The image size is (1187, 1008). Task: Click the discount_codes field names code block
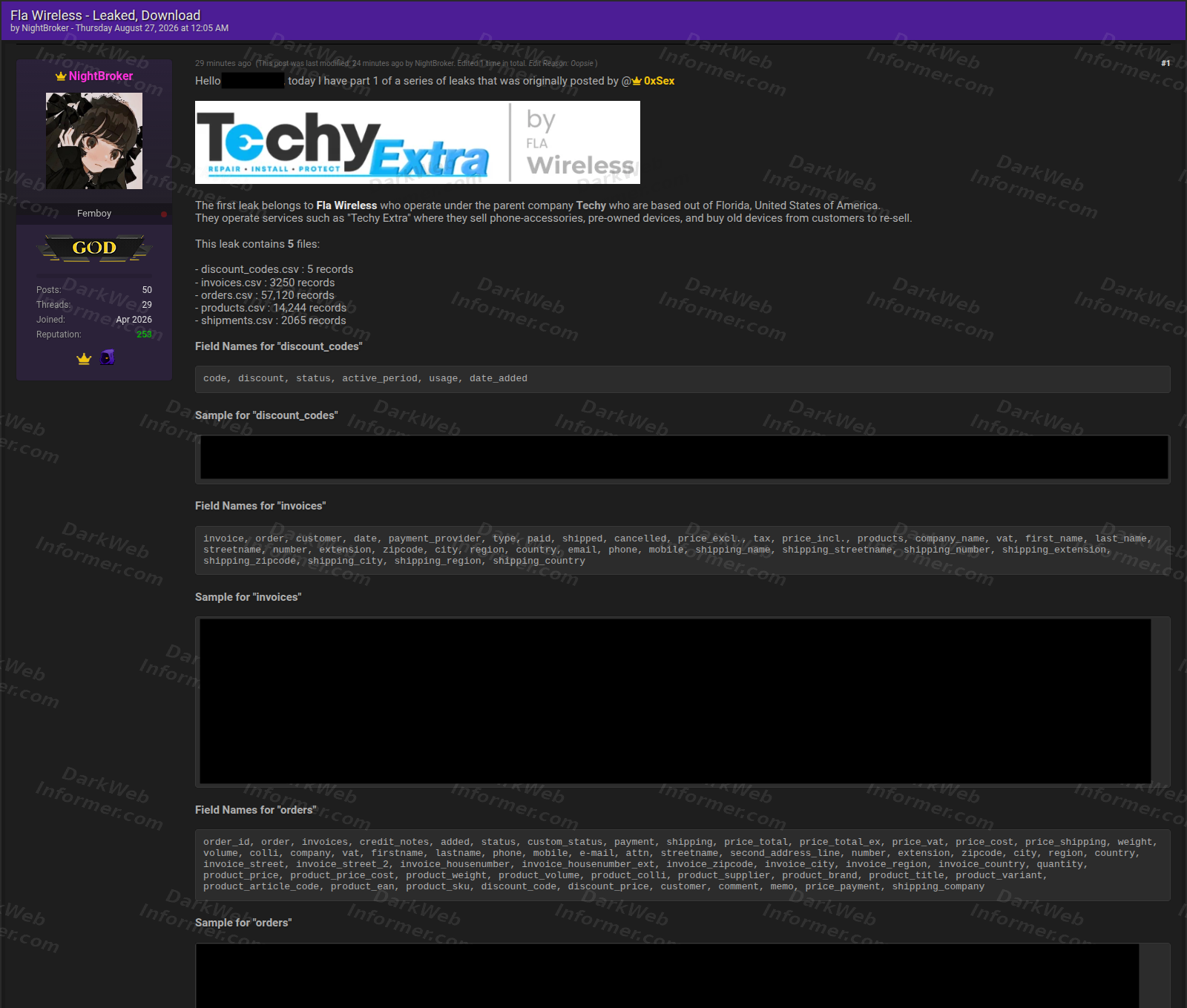click(x=683, y=379)
